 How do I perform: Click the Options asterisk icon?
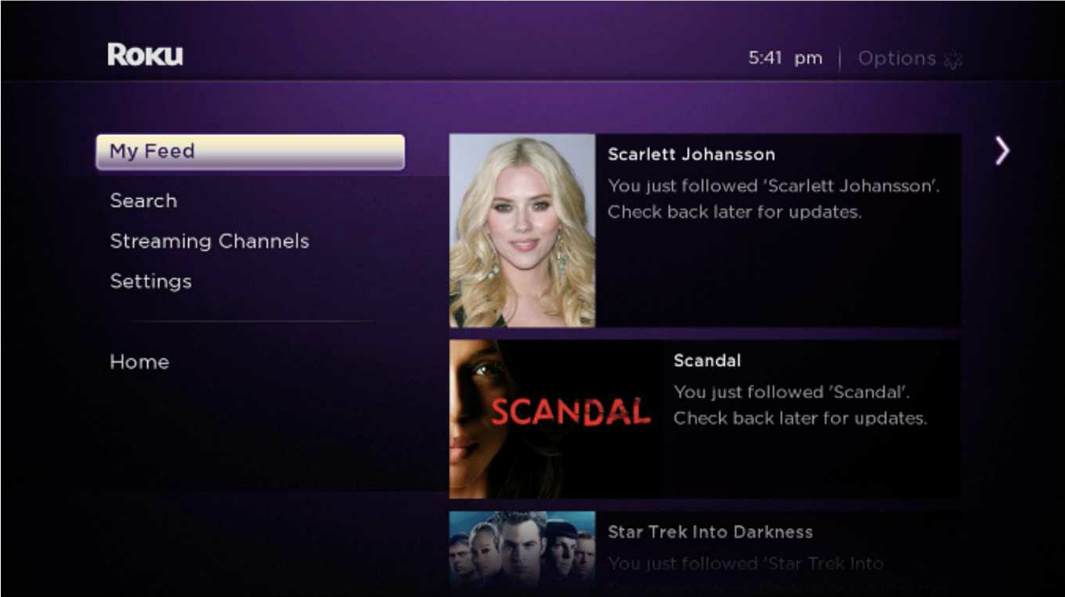click(953, 60)
